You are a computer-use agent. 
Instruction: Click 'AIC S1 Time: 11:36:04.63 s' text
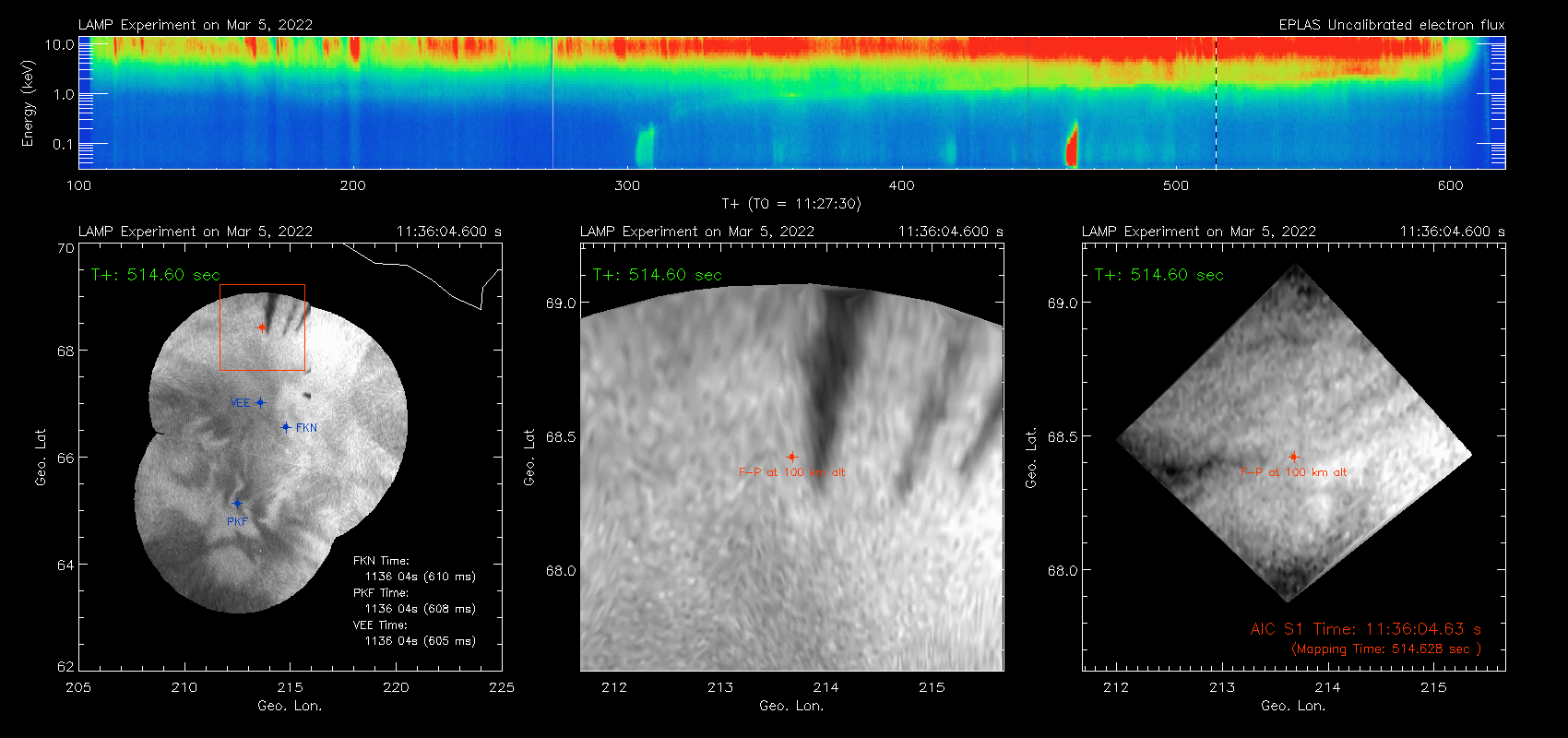[x=1366, y=629]
